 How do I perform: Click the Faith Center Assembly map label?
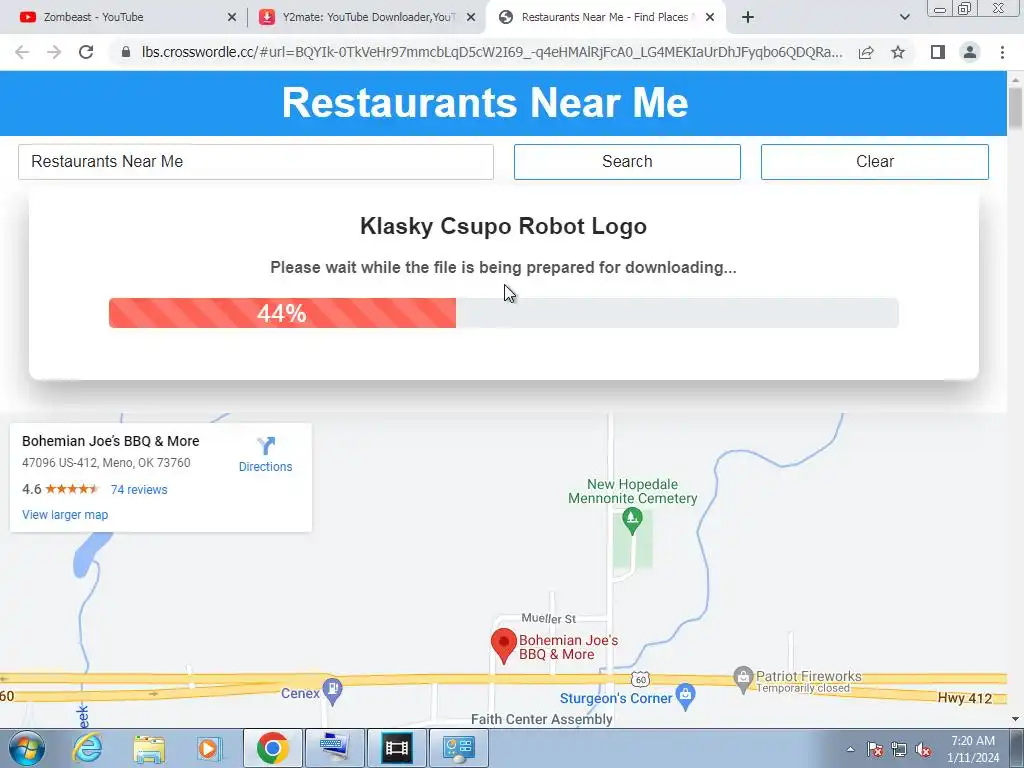pyautogui.click(x=541, y=719)
